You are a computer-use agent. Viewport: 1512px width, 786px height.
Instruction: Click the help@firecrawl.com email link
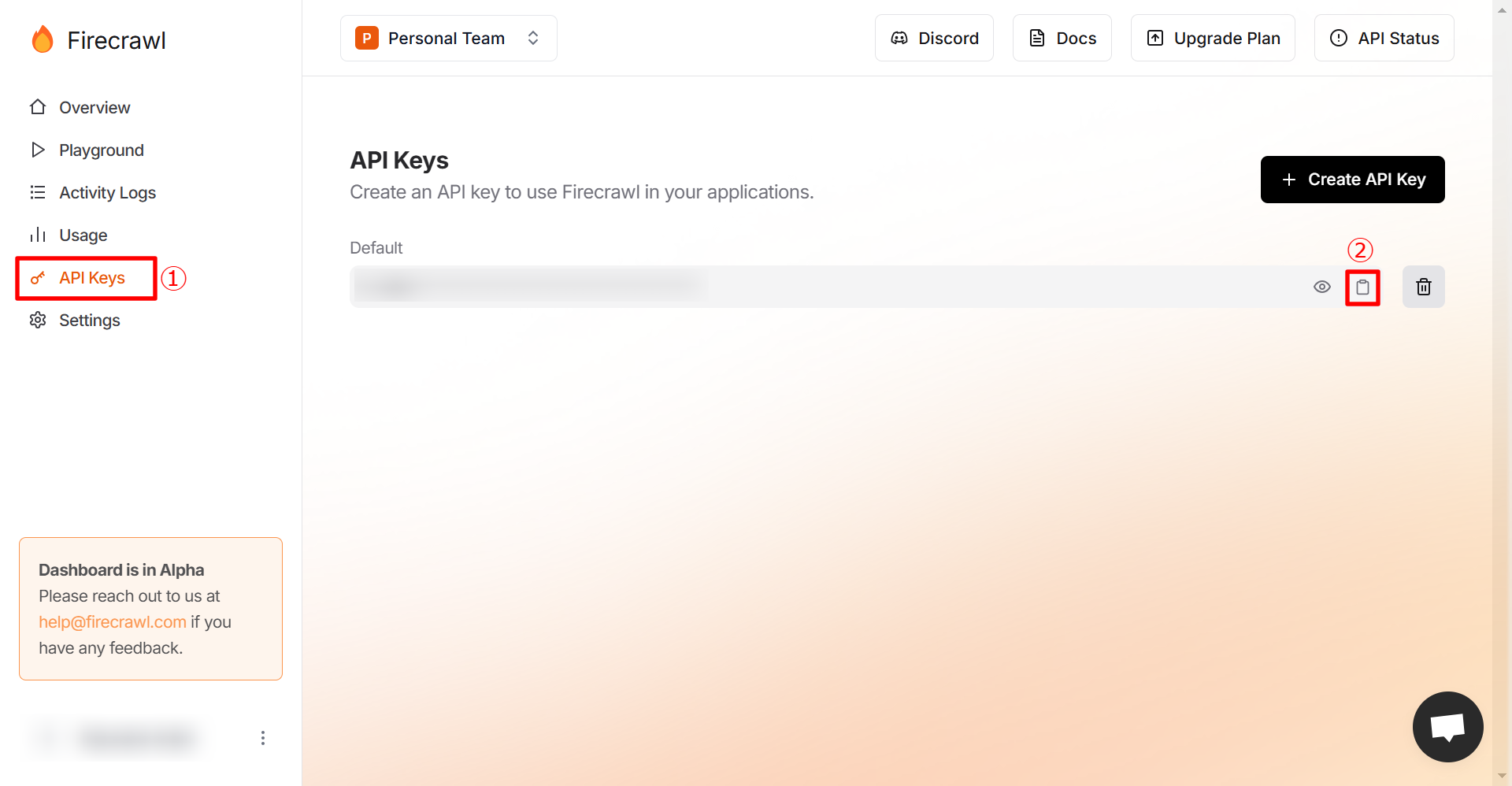(113, 622)
